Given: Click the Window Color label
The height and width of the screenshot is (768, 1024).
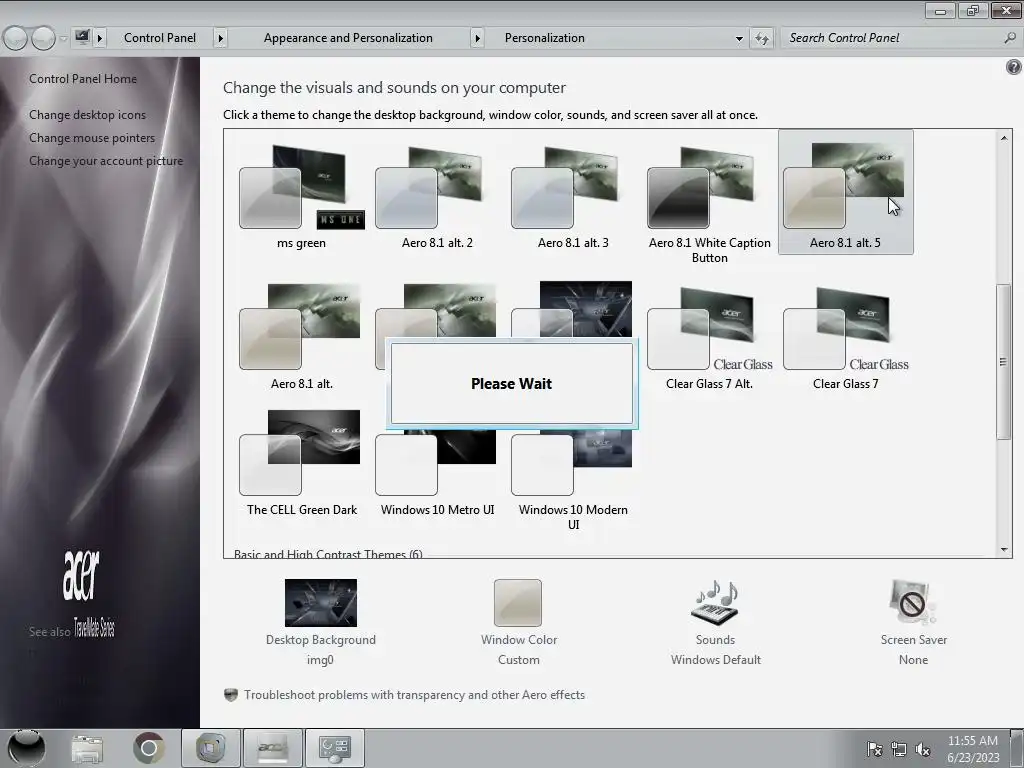Looking at the screenshot, I should [x=519, y=640].
